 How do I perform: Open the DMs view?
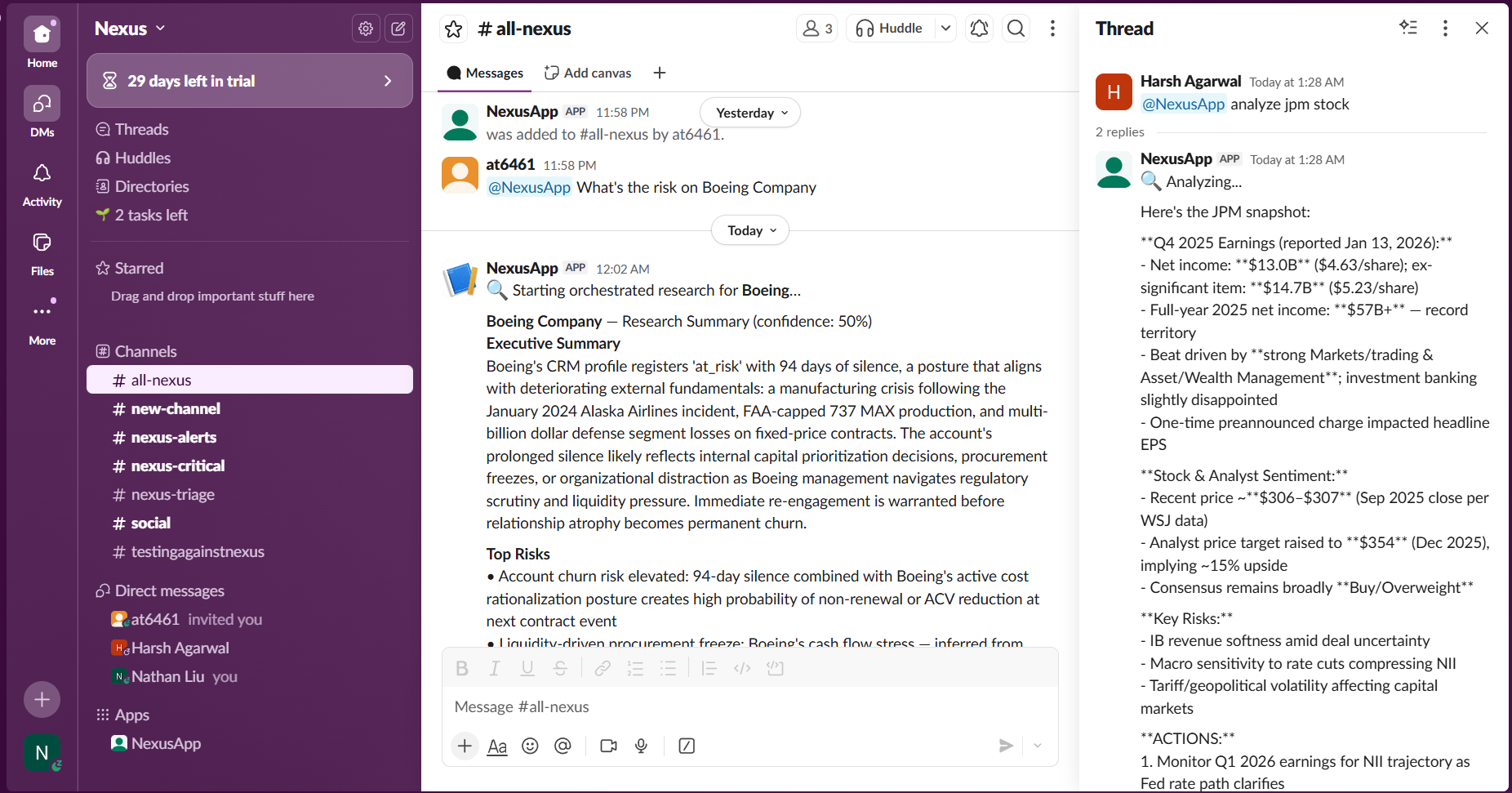point(42,113)
